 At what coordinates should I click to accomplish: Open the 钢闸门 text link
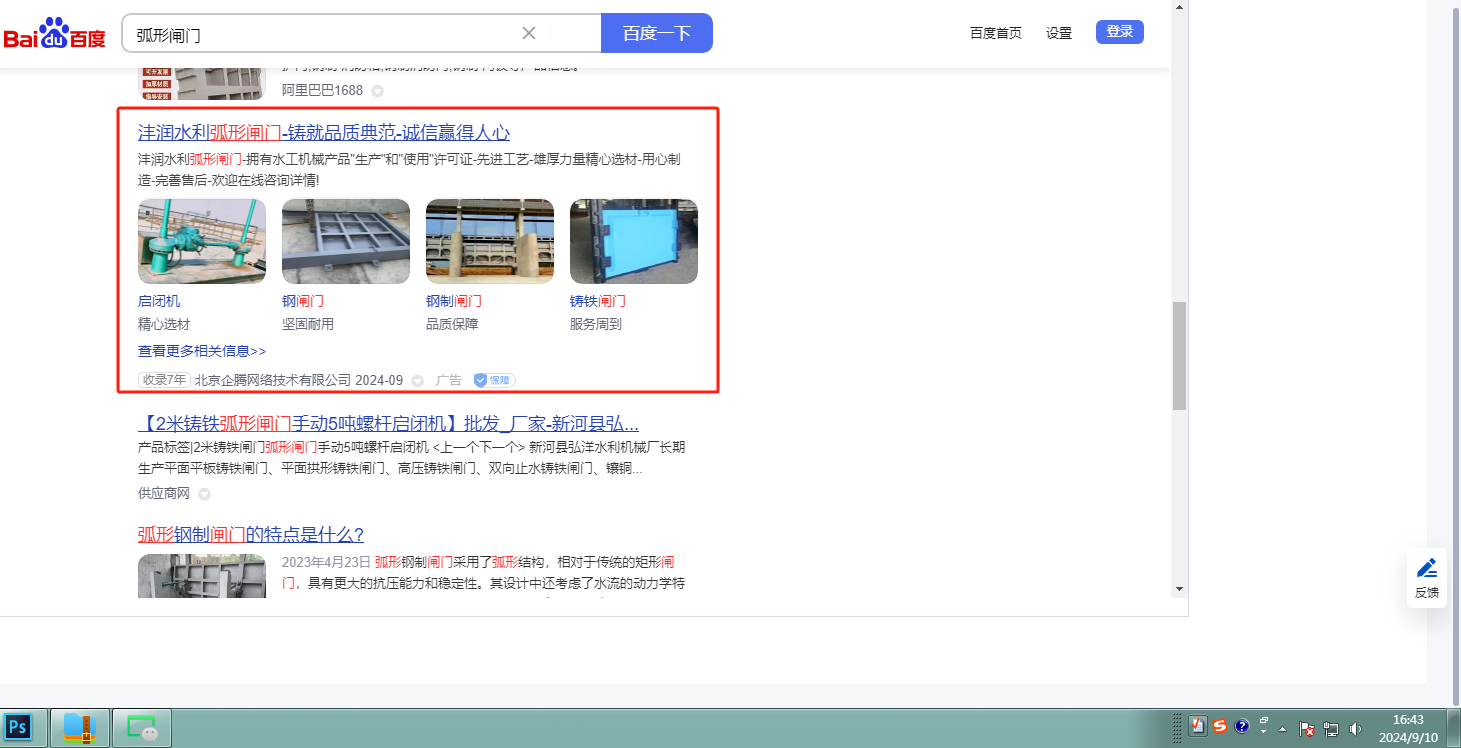[303, 301]
